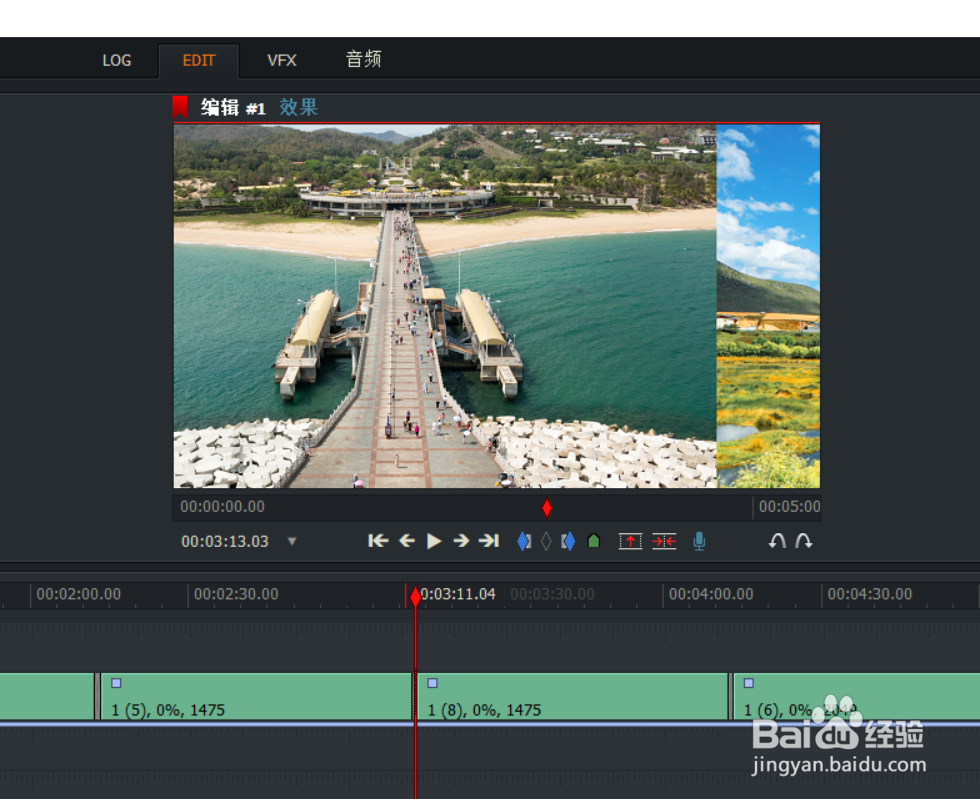
Task: Click the LOG tab label
Action: [x=117, y=60]
